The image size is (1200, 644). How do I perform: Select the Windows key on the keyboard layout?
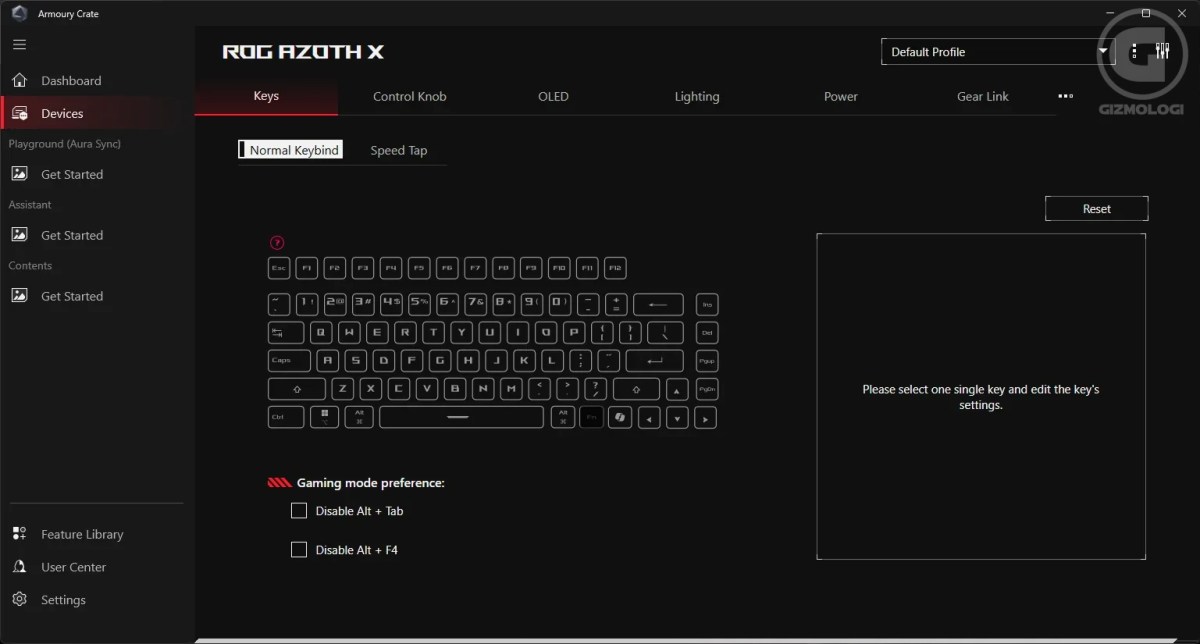324,418
